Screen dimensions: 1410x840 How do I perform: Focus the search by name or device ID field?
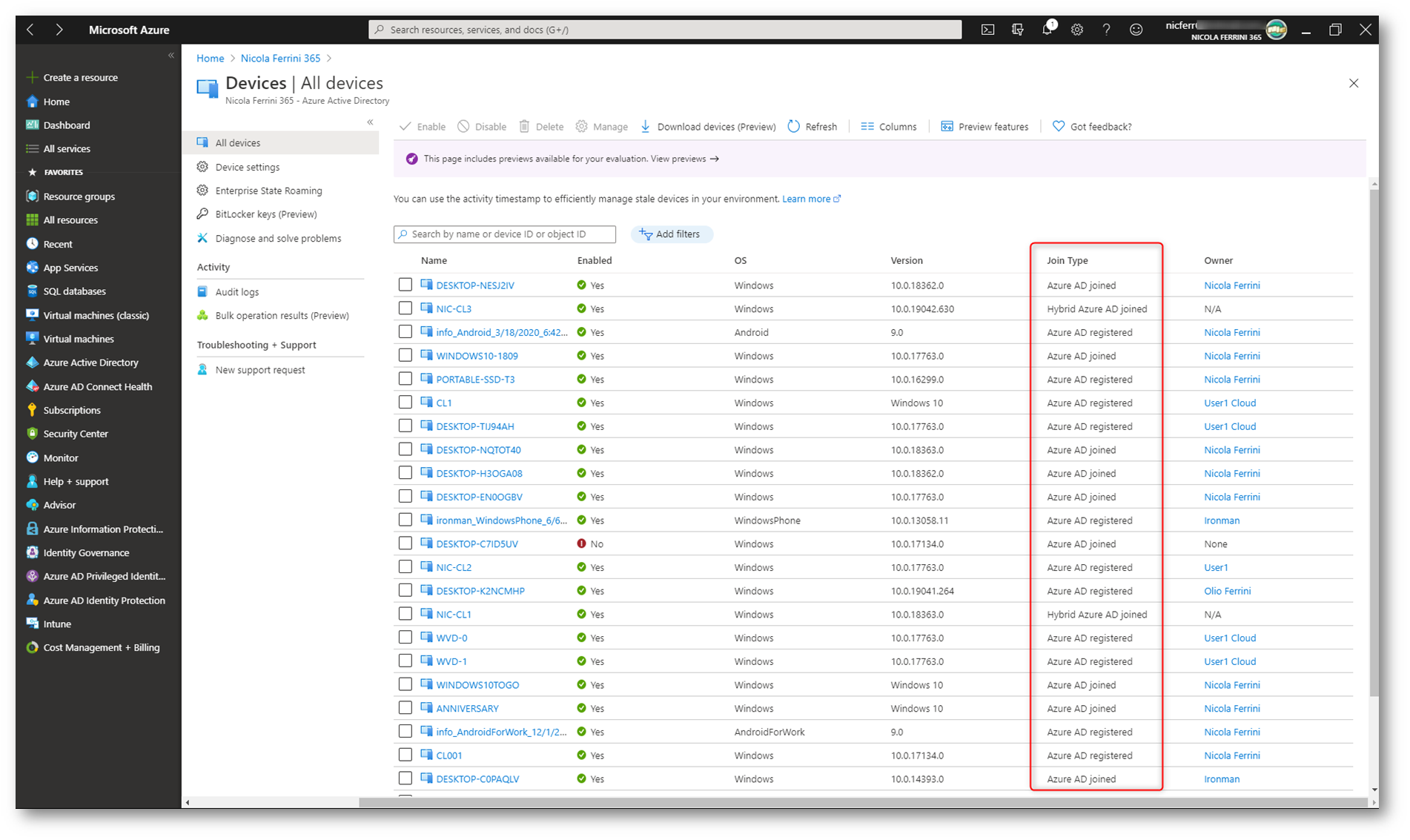[505, 234]
